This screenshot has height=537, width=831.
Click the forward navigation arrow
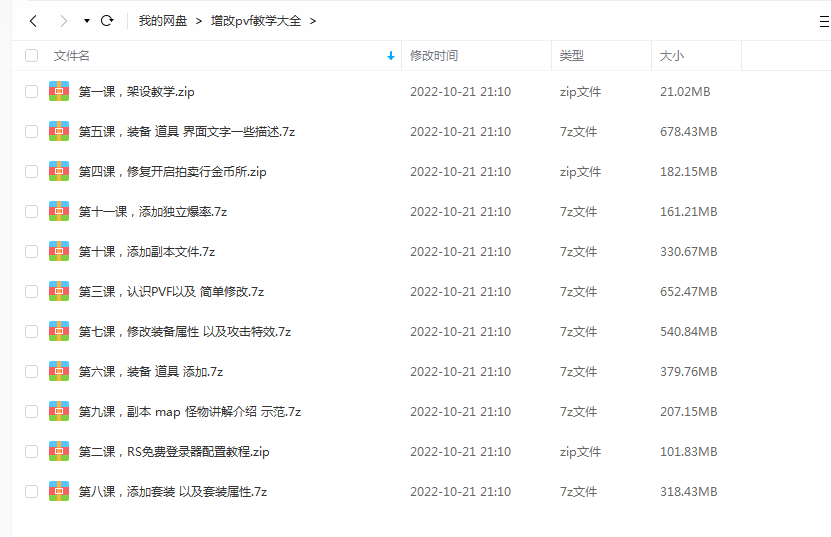tap(64, 20)
